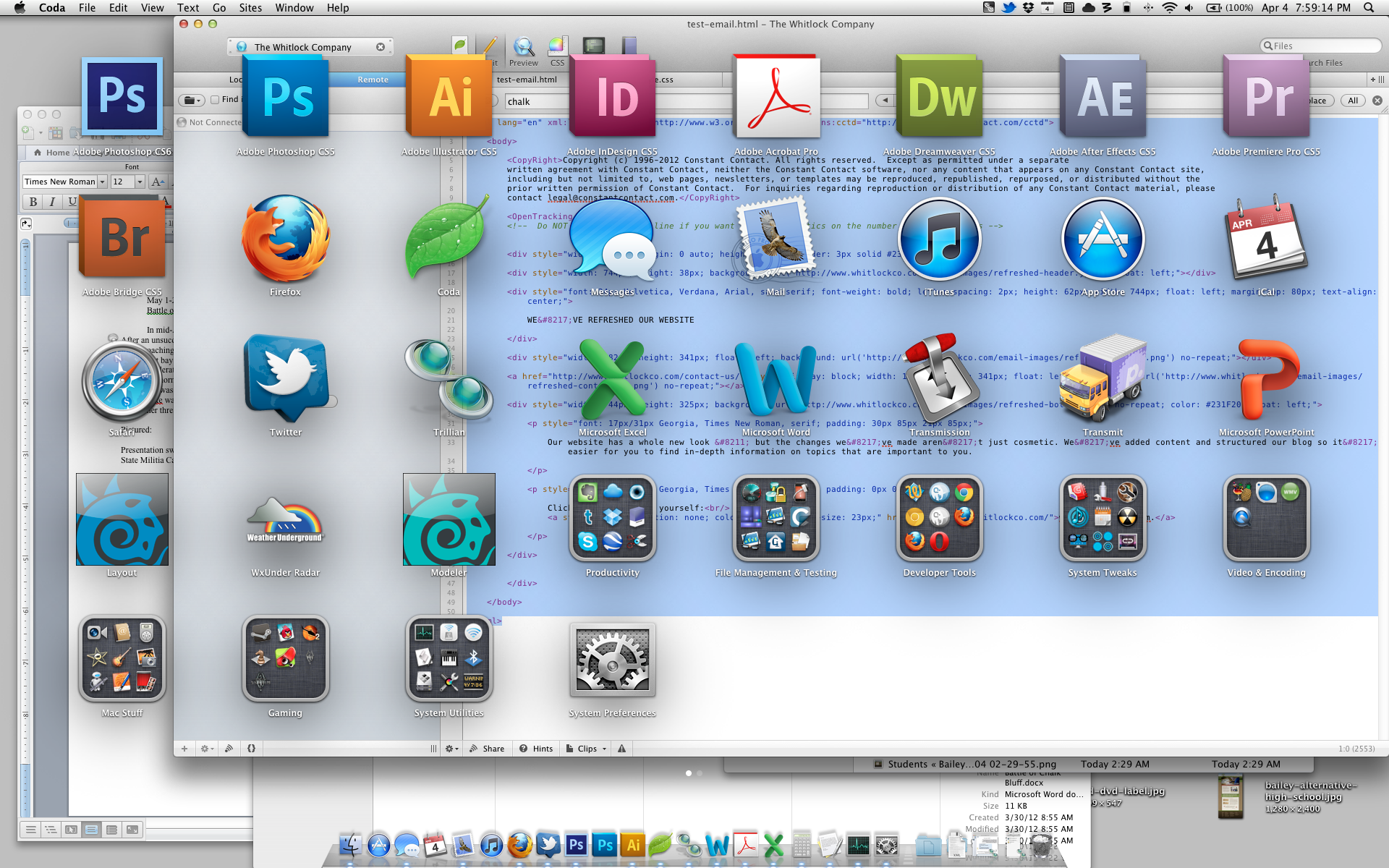Viewport: 1389px width, 868px height.
Task: Open System Preferences gear icon
Action: tap(613, 659)
